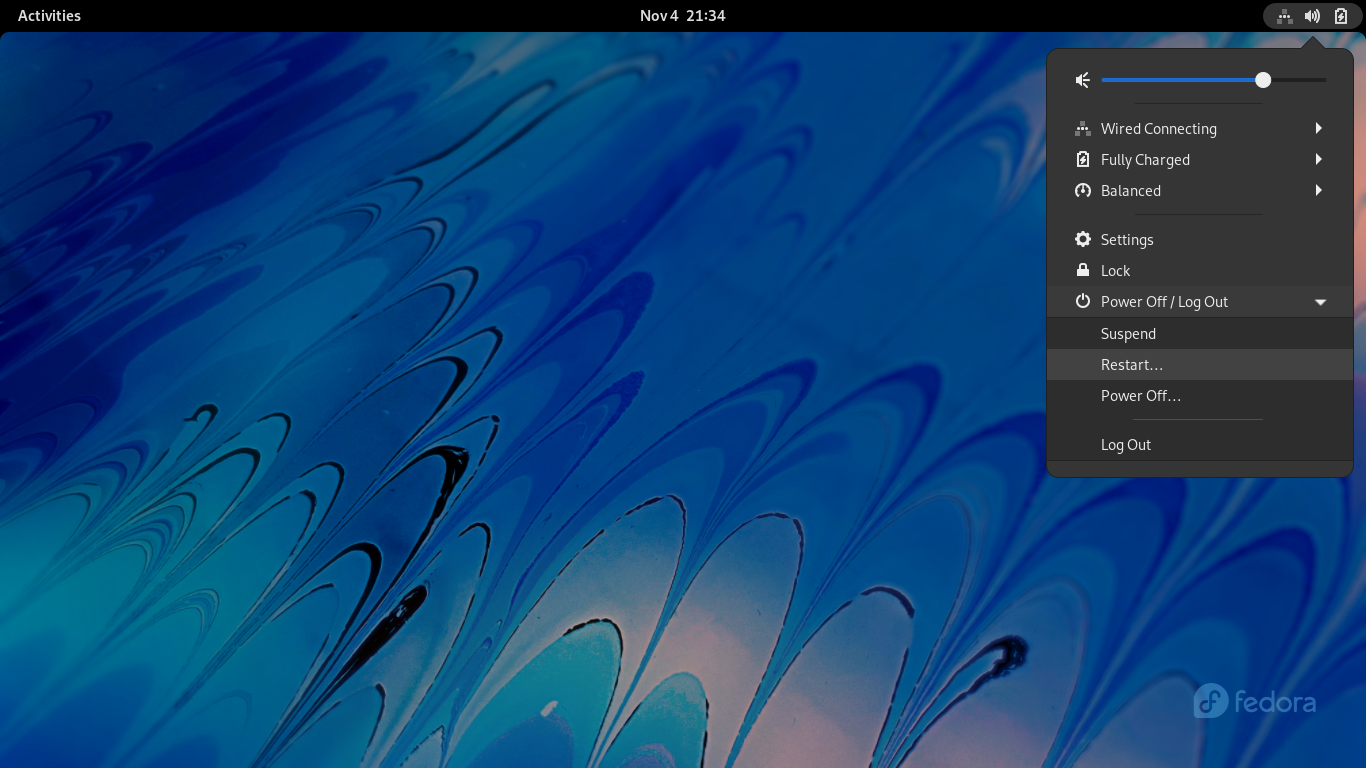Image resolution: width=1366 pixels, height=768 pixels.
Task: Click the battery icon in the top bar
Action: tap(1341, 16)
